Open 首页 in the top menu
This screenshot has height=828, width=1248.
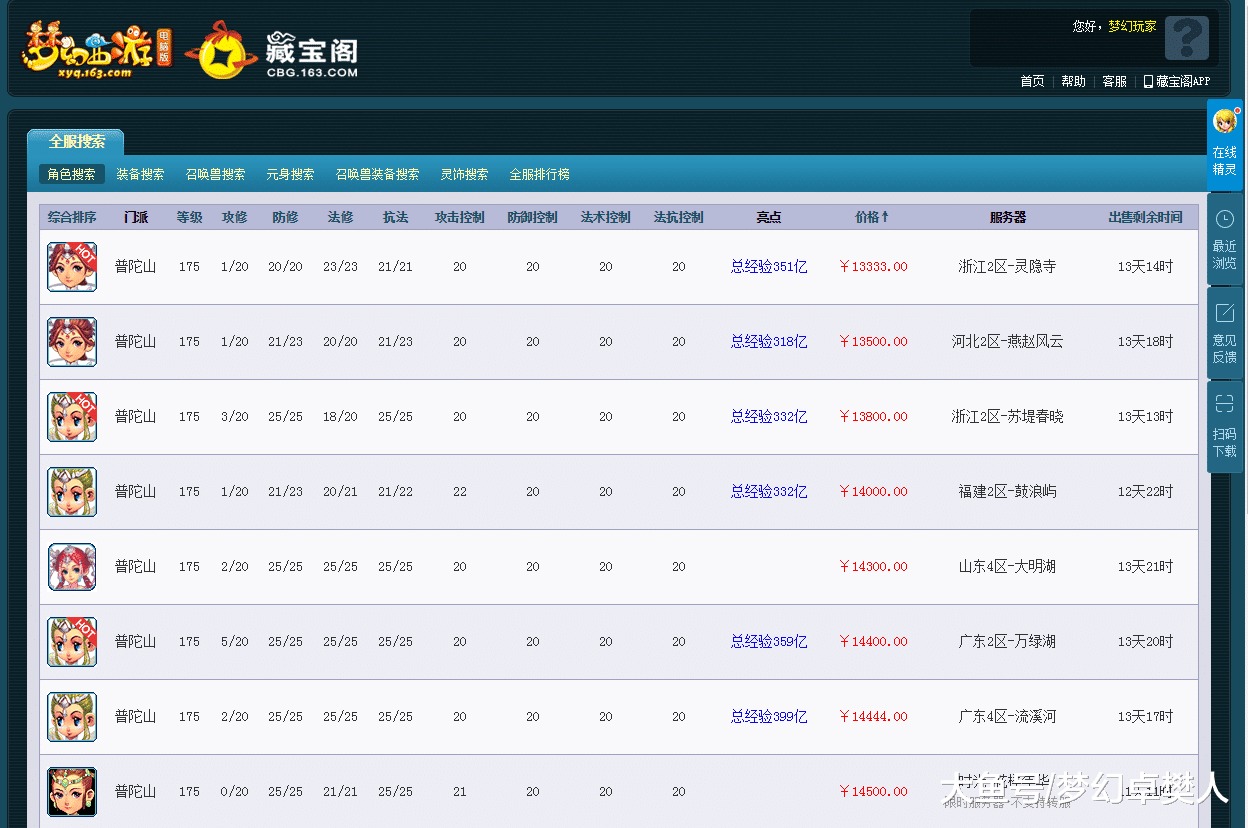click(1032, 81)
